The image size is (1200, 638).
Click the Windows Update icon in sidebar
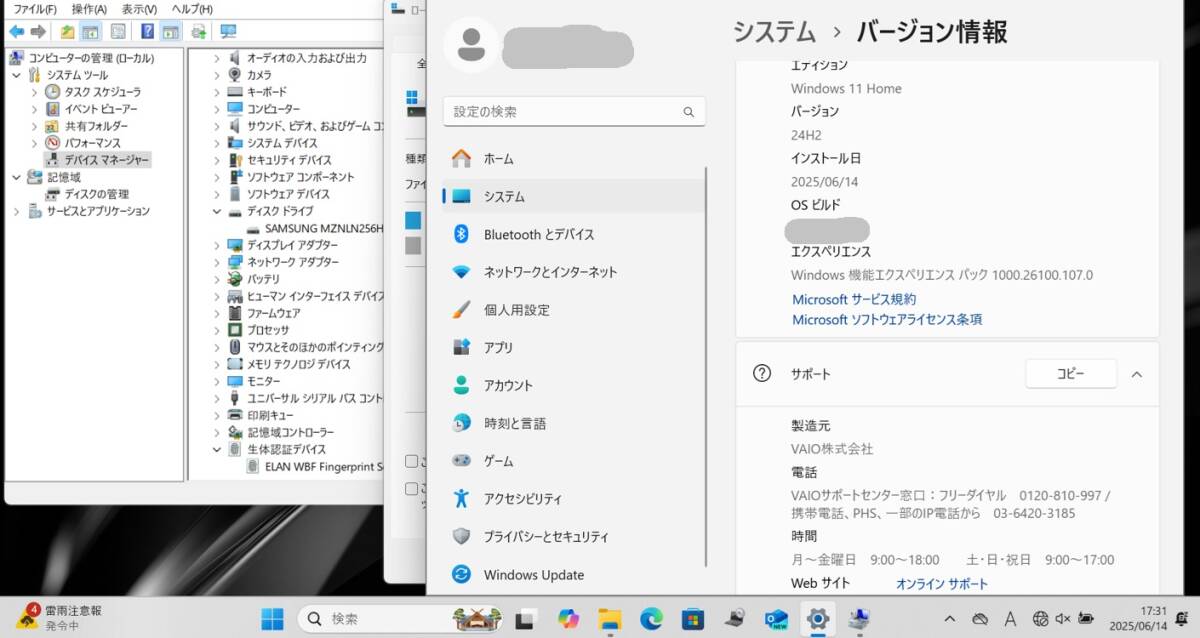pos(461,574)
